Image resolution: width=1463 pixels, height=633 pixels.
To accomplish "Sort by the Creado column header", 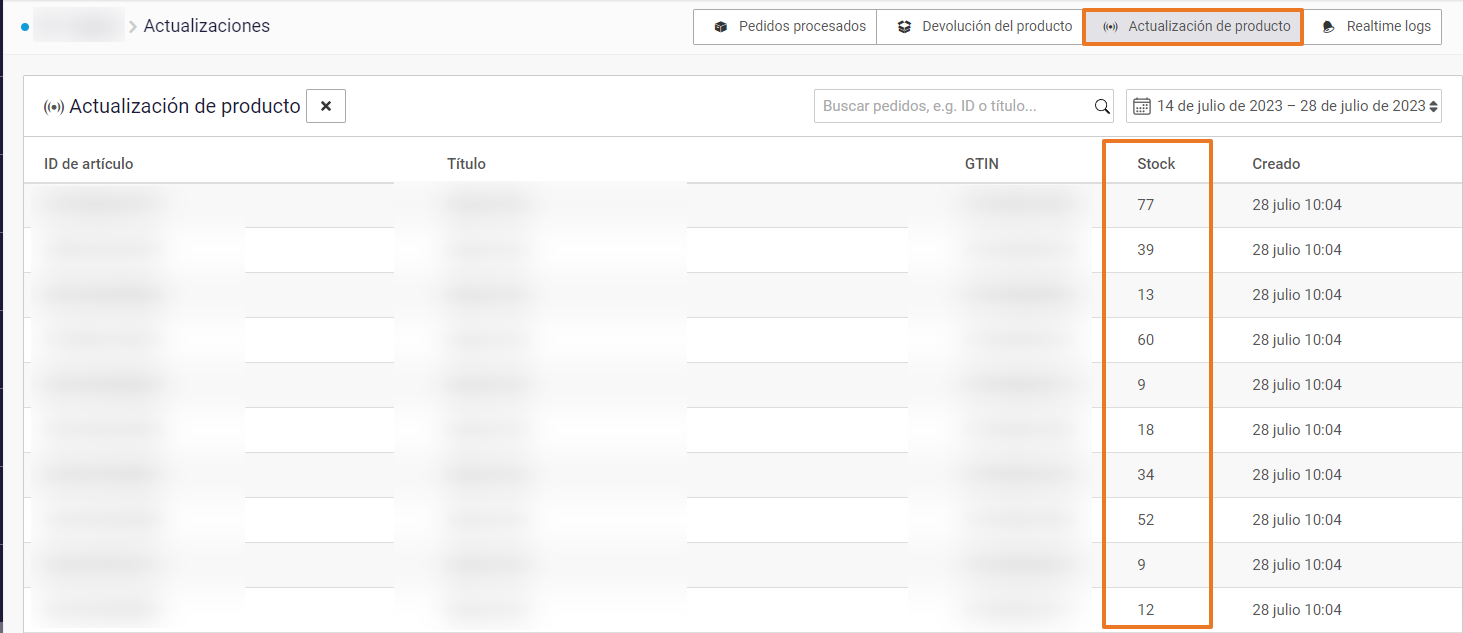I will tap(1276, 164).
